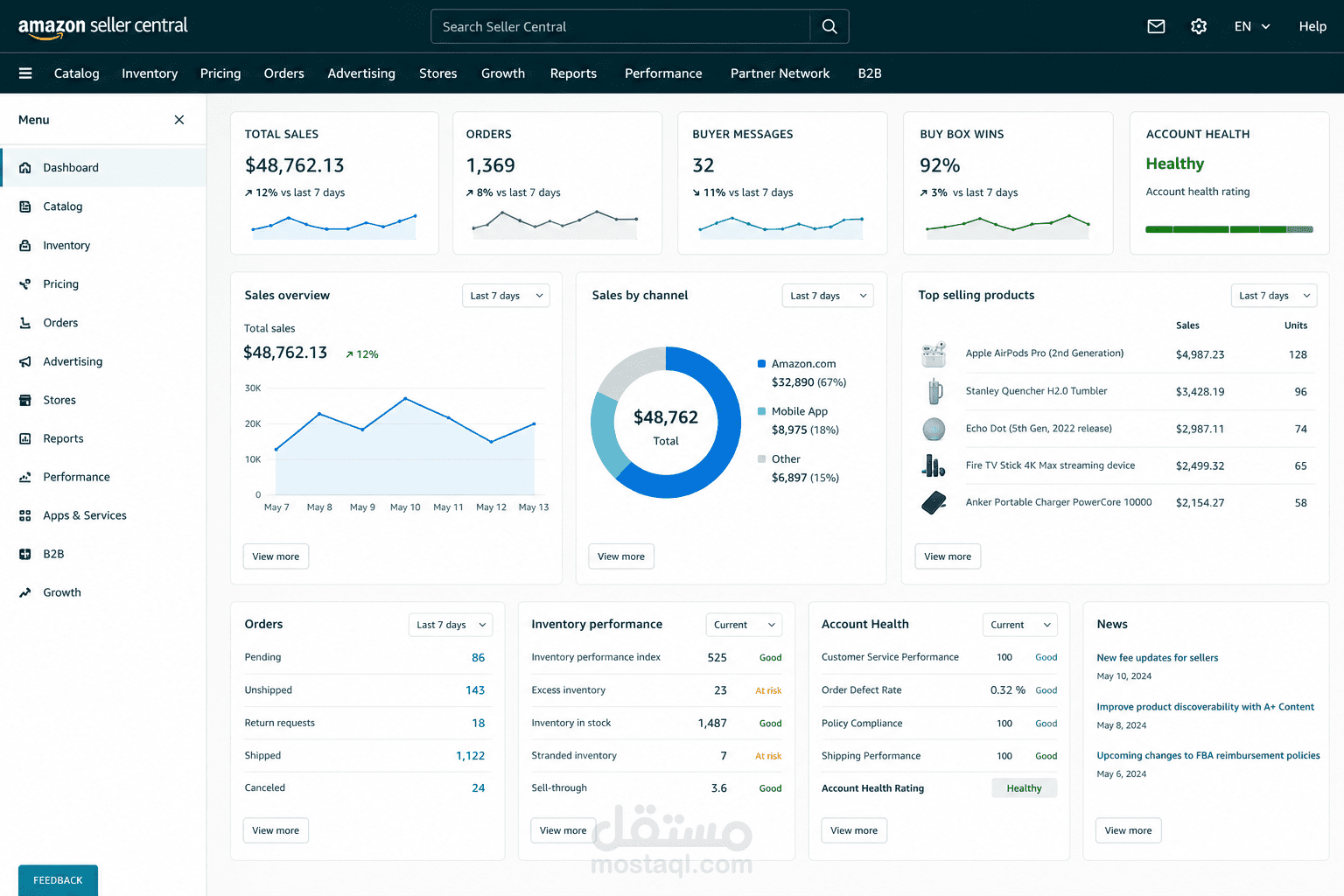Open the Inventory top navigation menu

click(x=150, y=73)
